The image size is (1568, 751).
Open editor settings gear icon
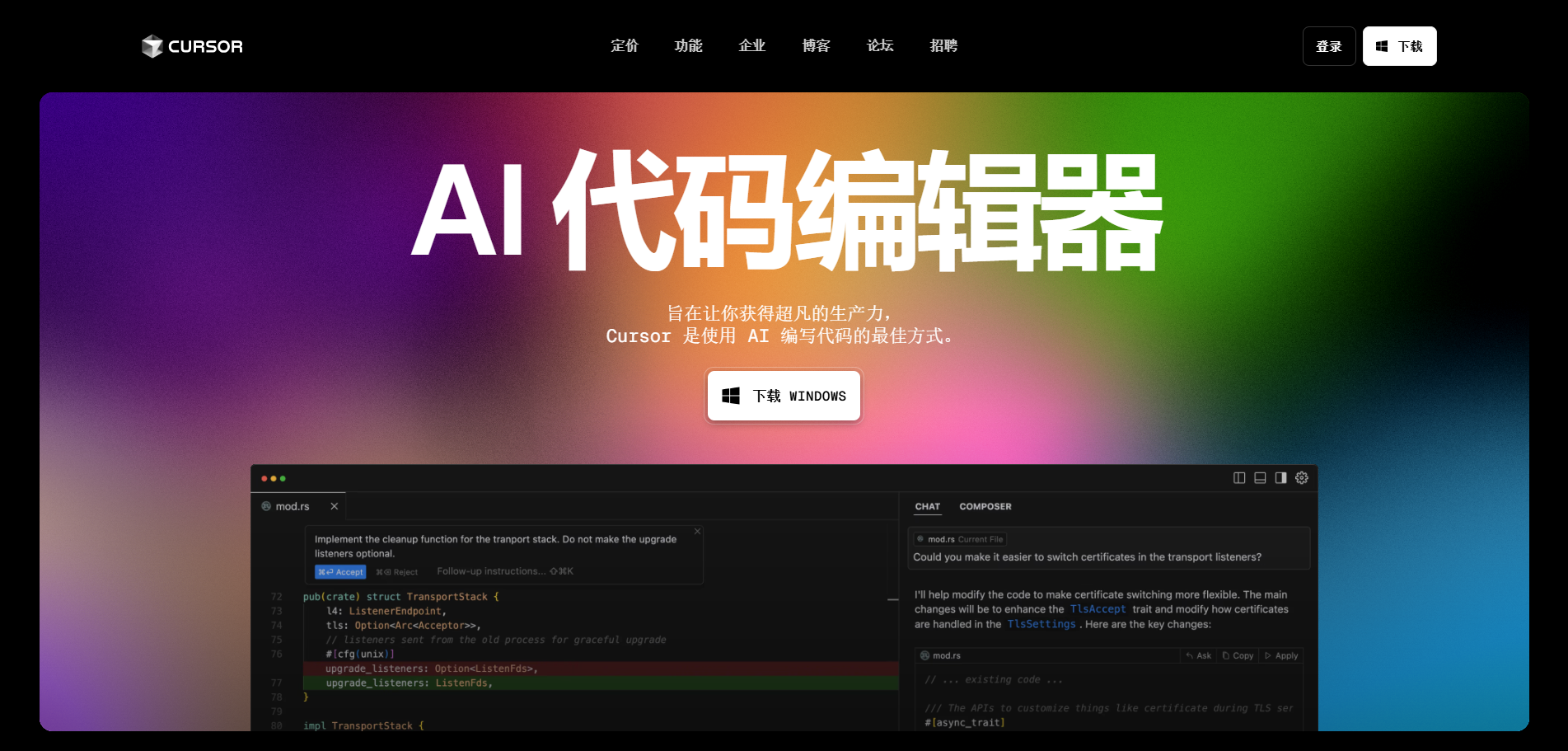pos(1302,478)
